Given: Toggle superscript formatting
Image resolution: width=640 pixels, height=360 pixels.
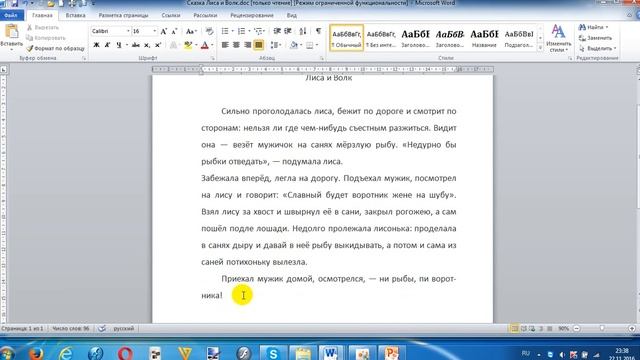Looking at the screenshot, I should [158, 45].
